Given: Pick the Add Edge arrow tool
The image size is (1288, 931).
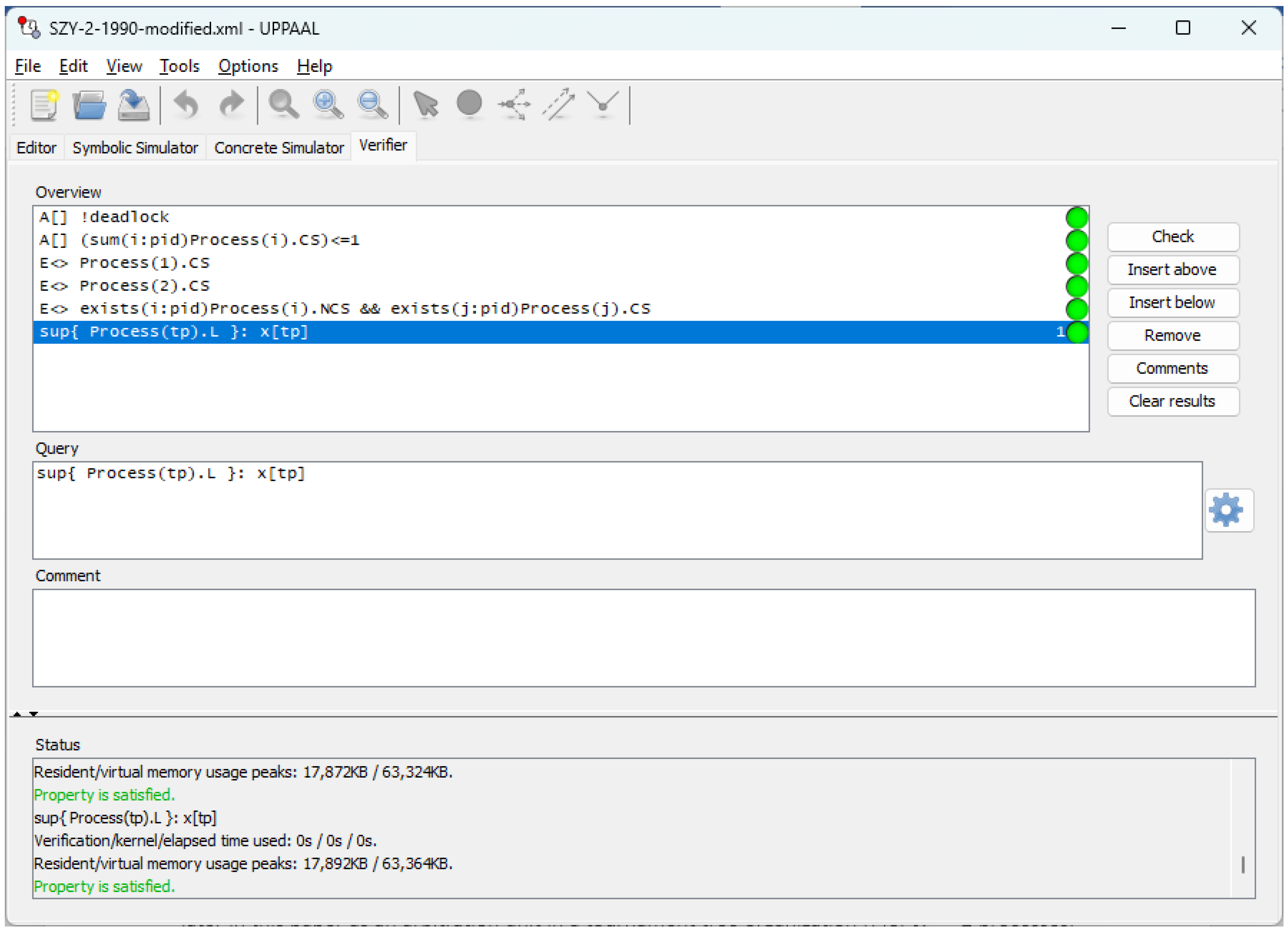Looking at the screenshot, I should pyautogui.click(x=559, y=105).
